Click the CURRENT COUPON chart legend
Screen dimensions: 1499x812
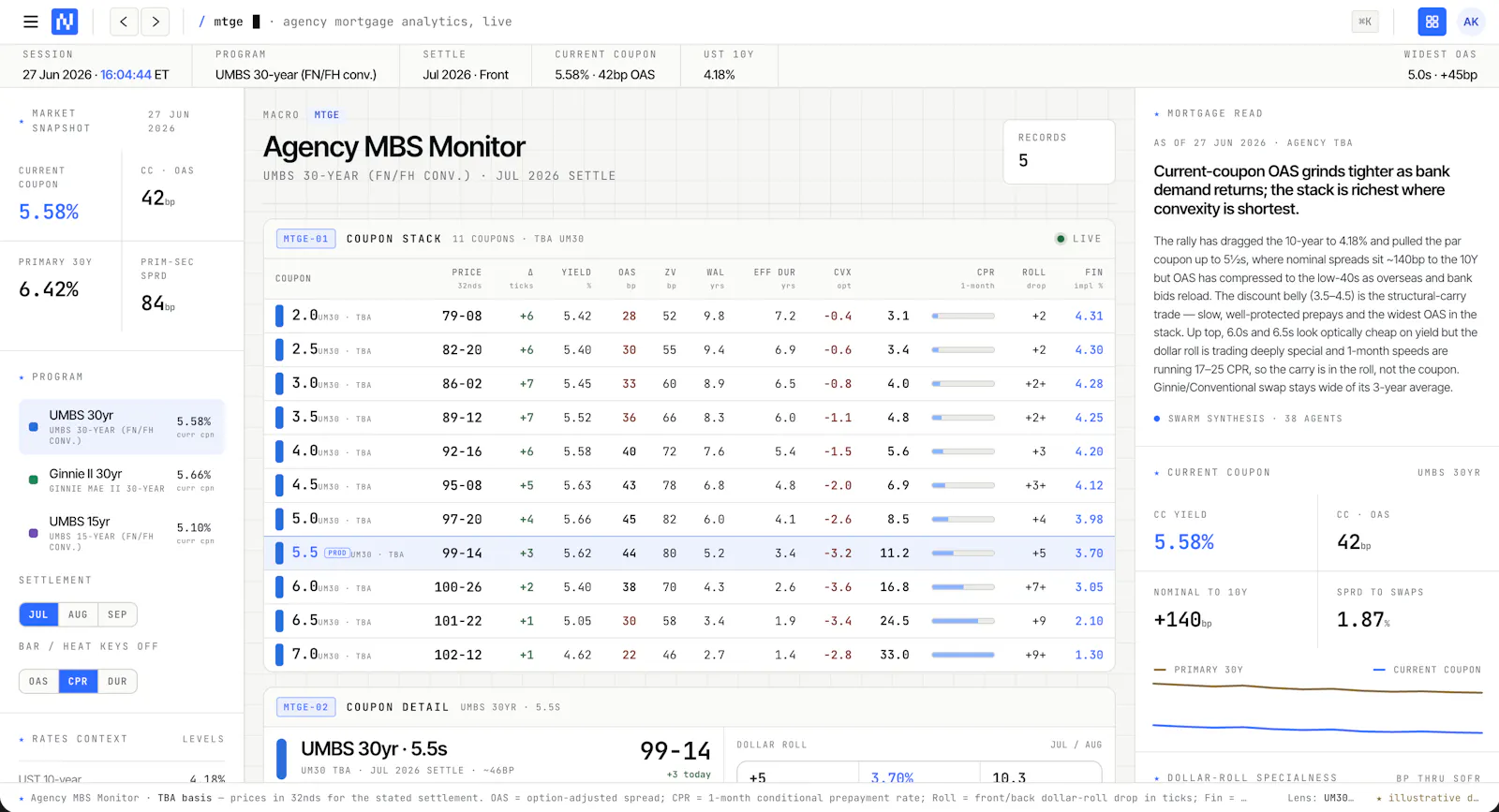pyautogui.click(x=1427, y=670)
